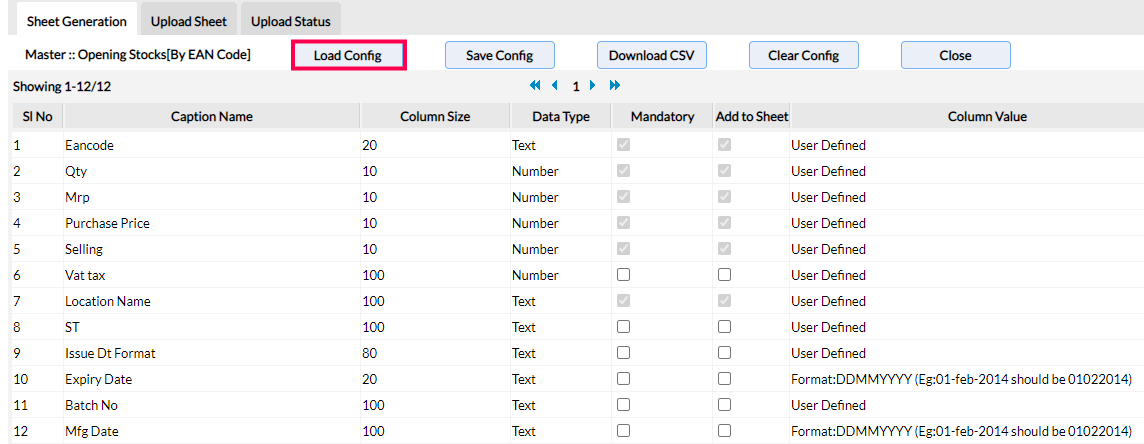The height and width of the screenshot is (444, 1144).
Task: Download CSV of the sheet
Action: tap(651, 55)
